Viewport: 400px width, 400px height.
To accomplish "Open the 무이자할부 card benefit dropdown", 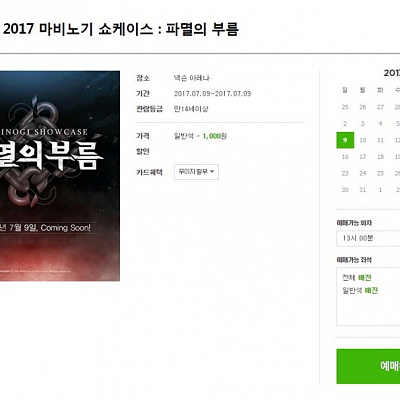I will point(196,172).
